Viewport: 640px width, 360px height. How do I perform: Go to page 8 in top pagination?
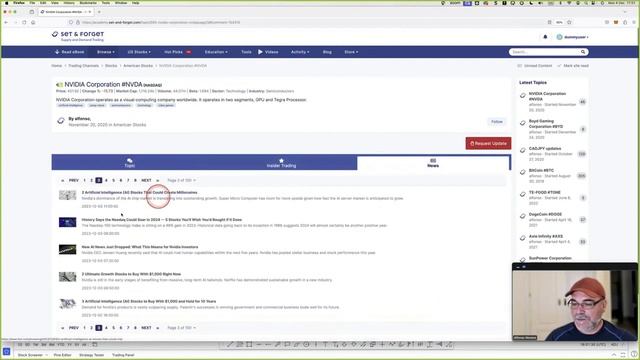point(135,180)
